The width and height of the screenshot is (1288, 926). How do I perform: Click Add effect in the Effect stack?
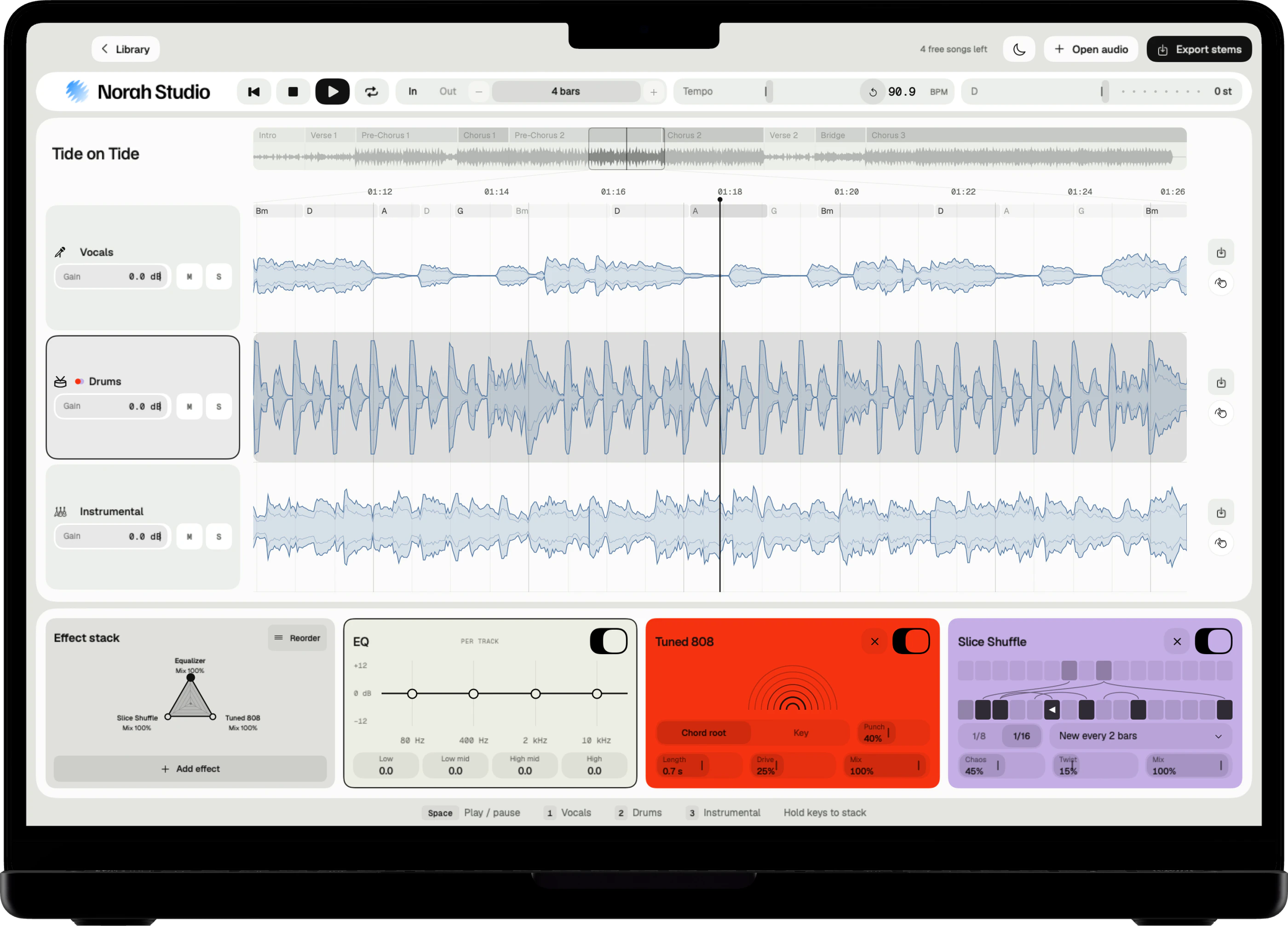pos(190,769)
